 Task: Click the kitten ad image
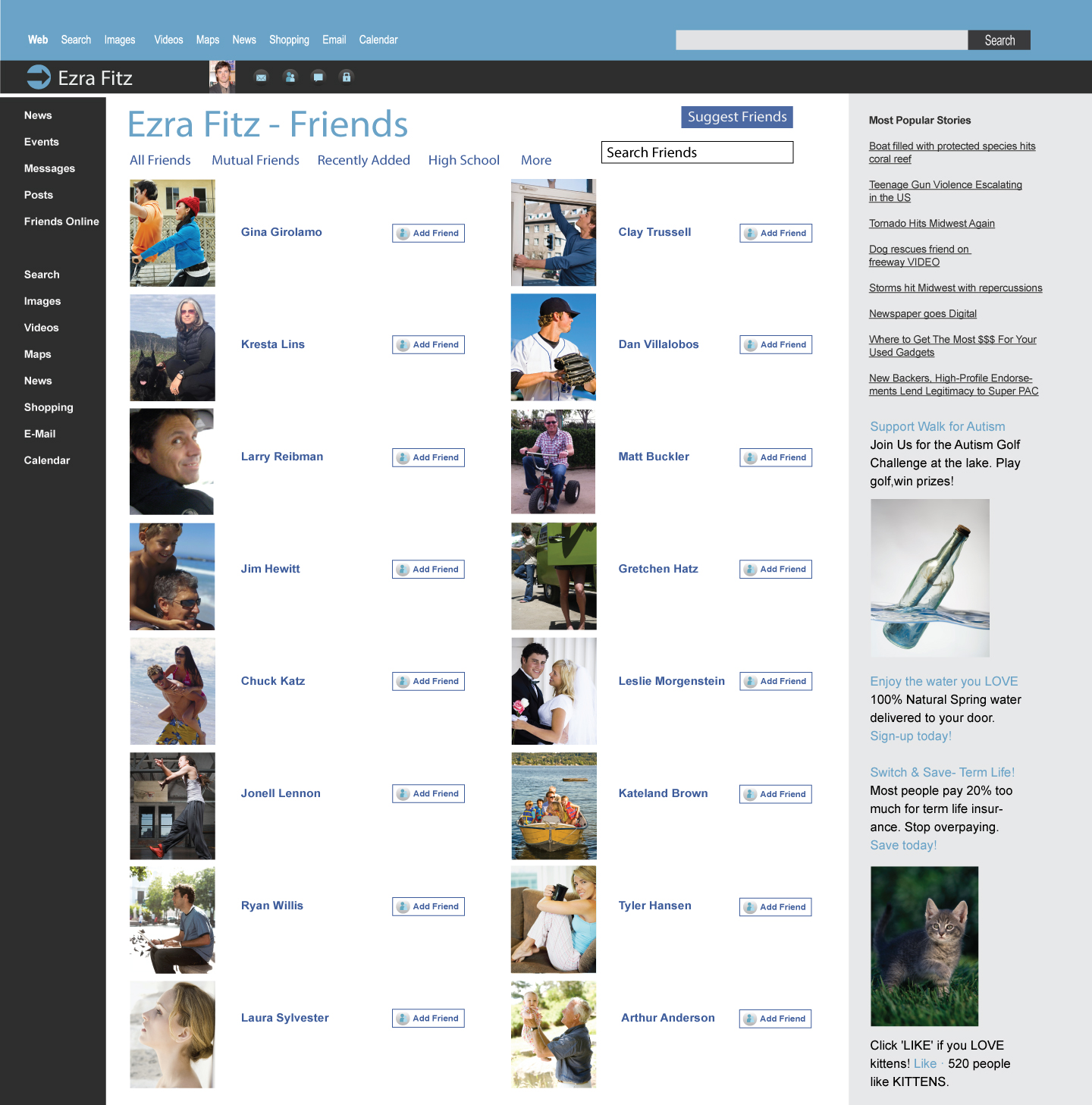click(924, 946)
